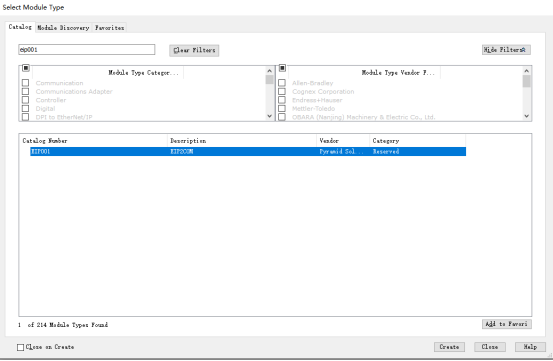This screenshot has height=361, width=553.
Task: Toggle the select-all checkbox for Module Type Vendor
Action: [x=282, y=68]
